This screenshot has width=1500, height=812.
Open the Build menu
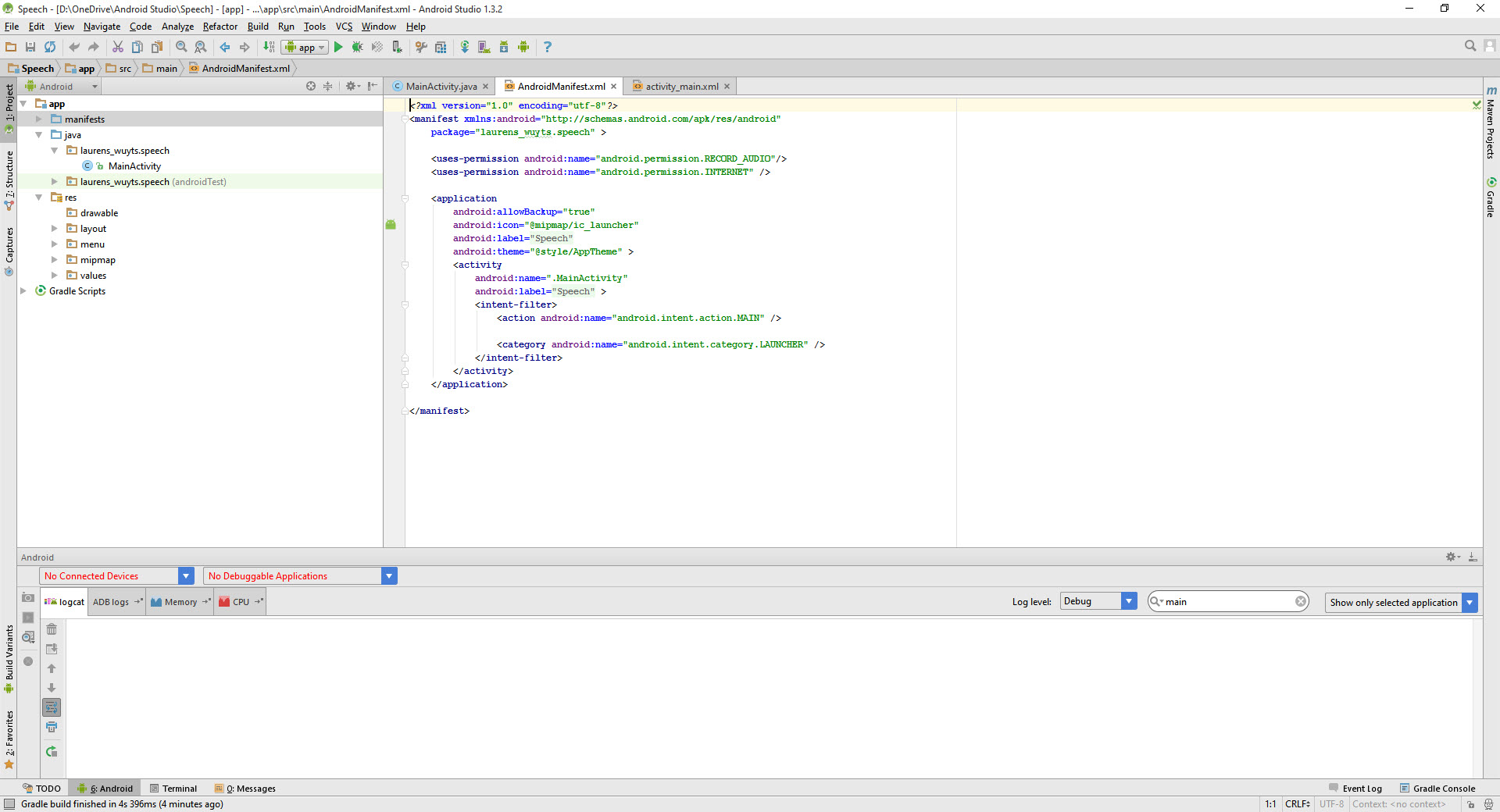pos(258,26)
